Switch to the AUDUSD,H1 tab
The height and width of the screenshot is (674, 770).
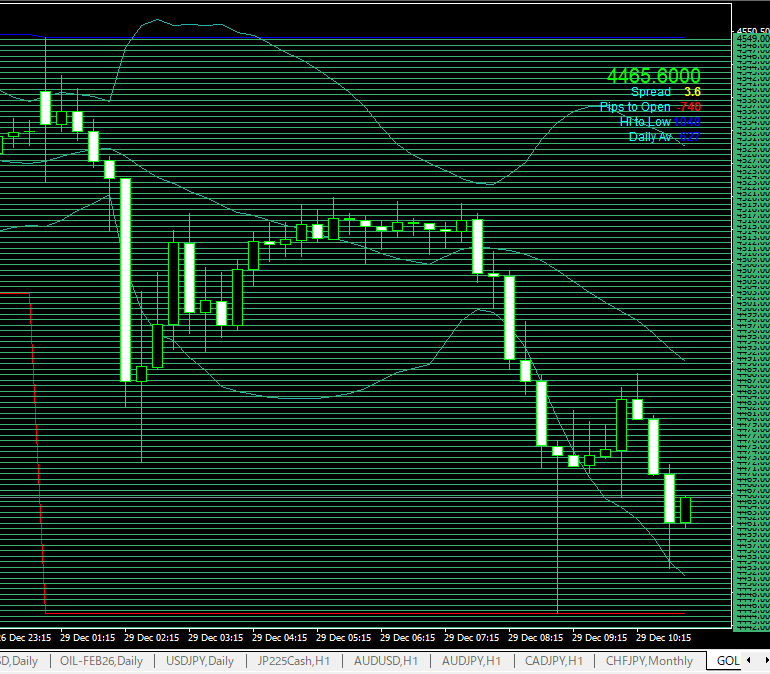[x=385, y=661]
